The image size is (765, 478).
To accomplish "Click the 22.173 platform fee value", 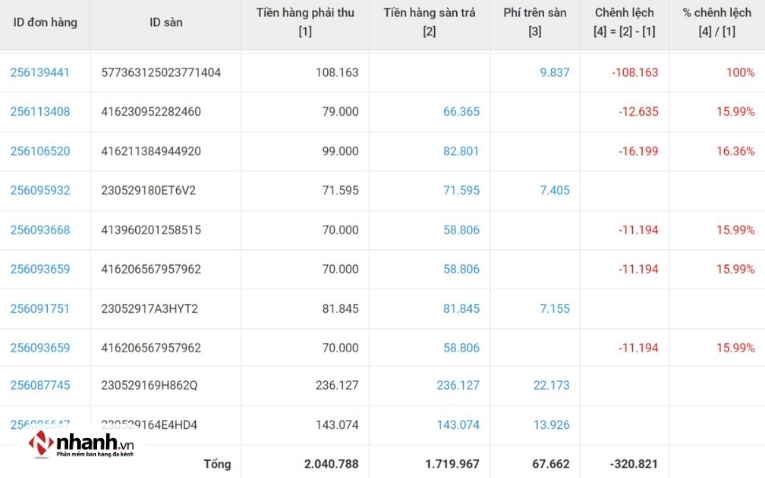I will (x=551, y=386).
